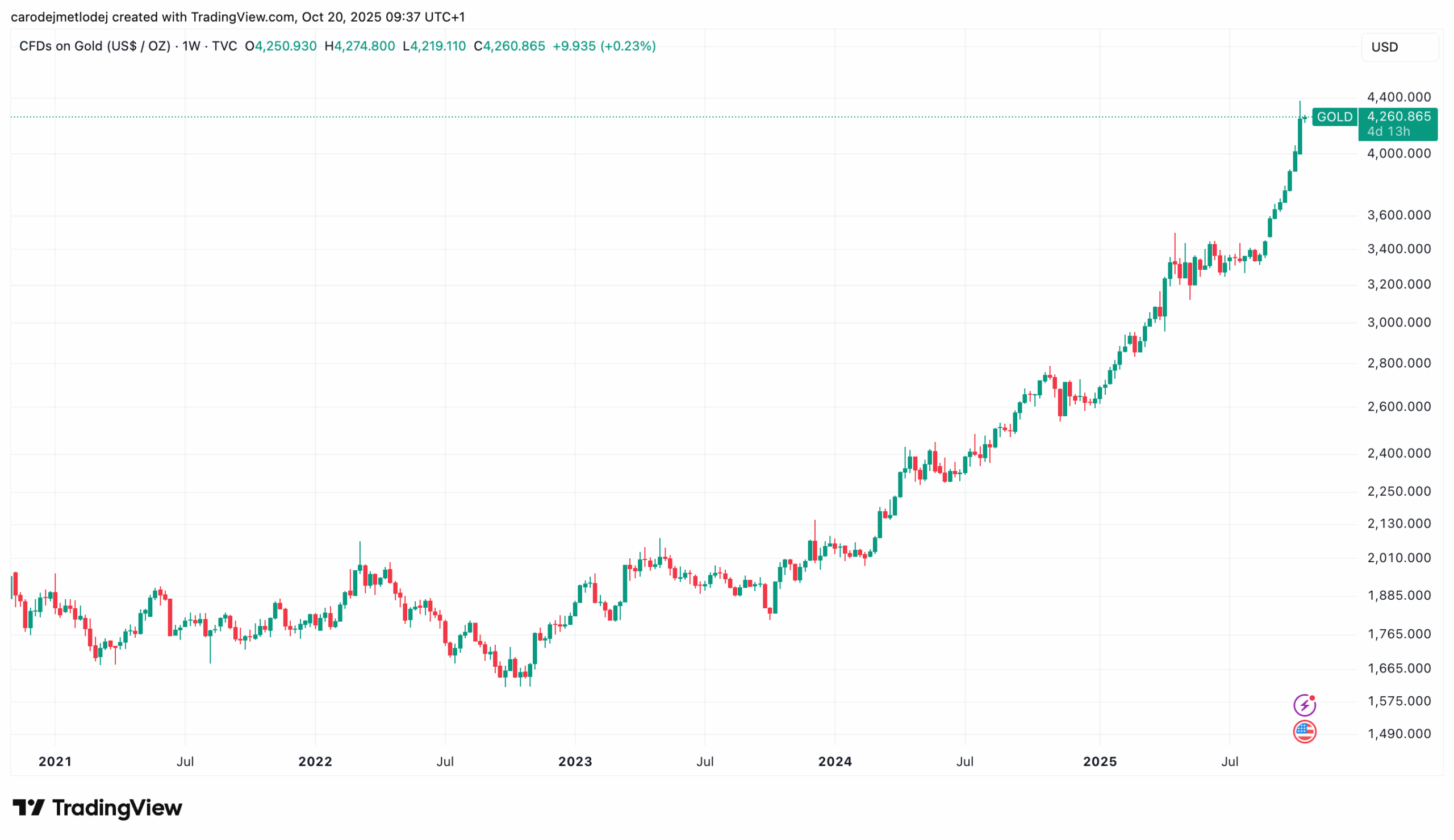Click the US flag economic event icon
This screenshot has height=840, width=1454.
1304,732
